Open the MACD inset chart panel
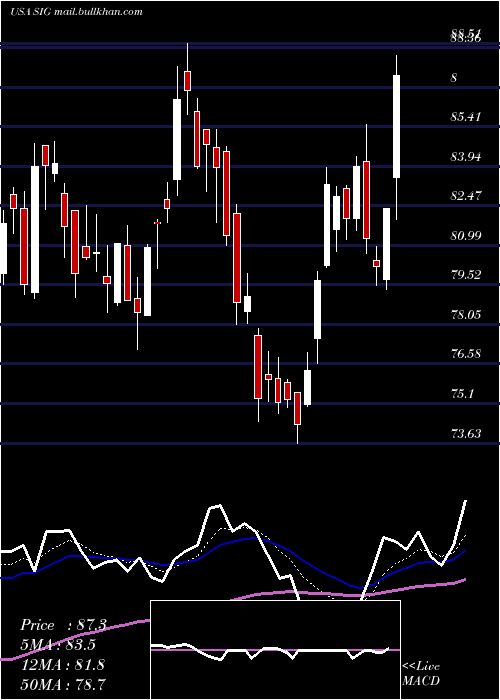The width and height of the screenshot is (500, 700). click(275, 650)
